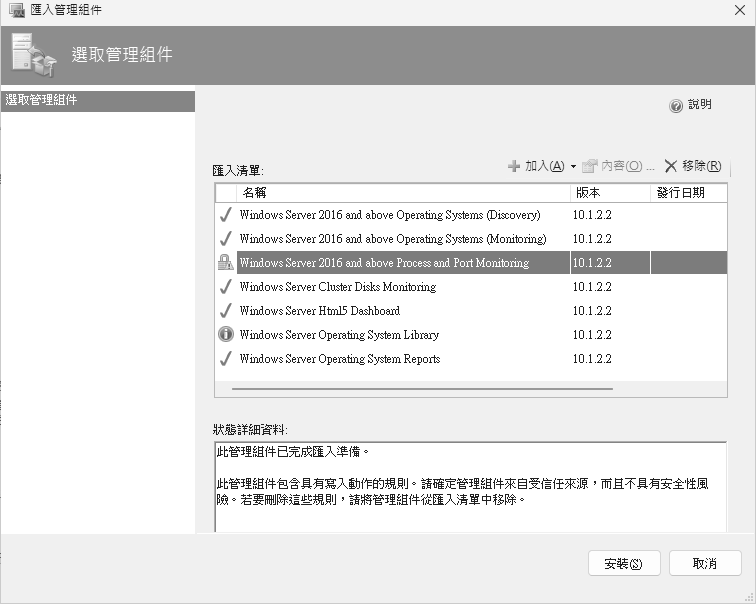Select row Windows Server 2016 and above Operating Systems (Discovery)
The image size is (756, 604).
tap(471, 215)
